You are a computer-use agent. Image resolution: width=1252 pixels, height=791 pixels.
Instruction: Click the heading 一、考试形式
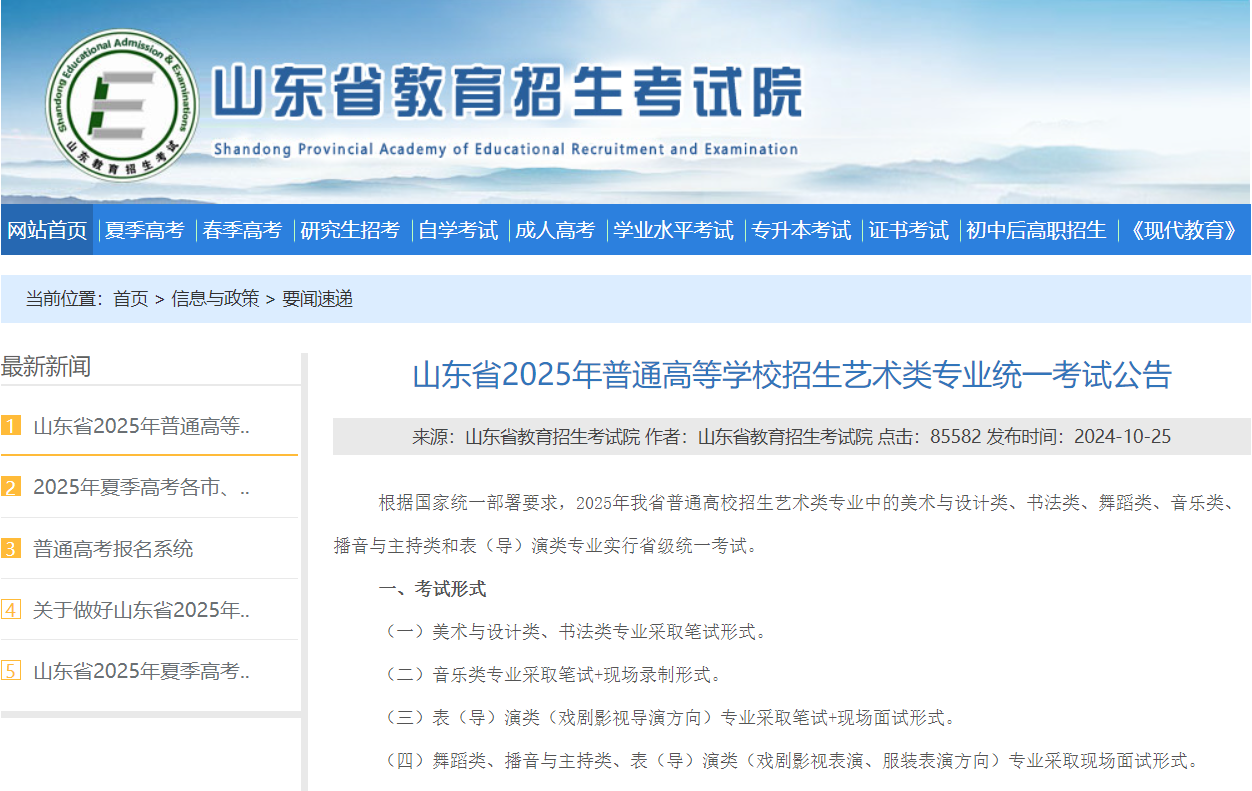[432, 589]
